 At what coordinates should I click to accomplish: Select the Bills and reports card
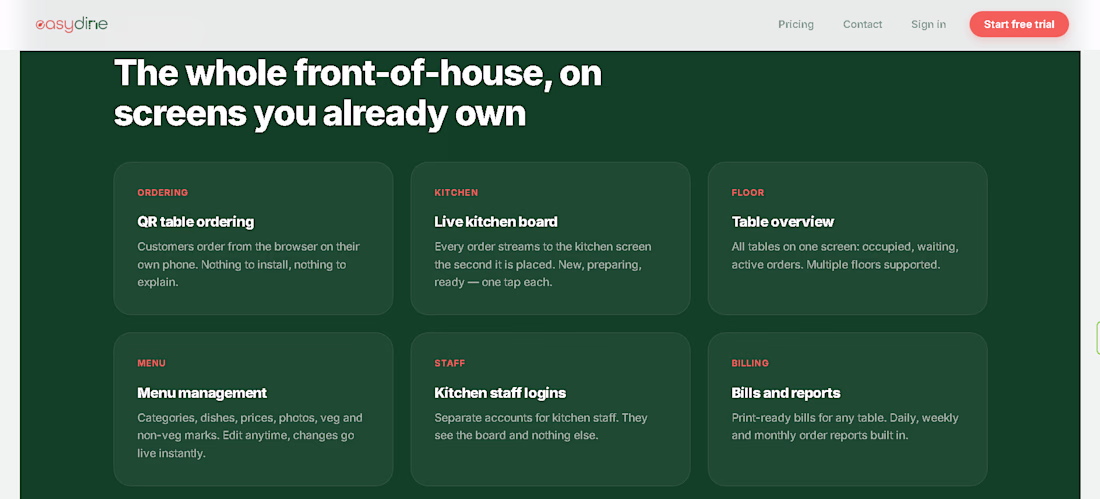847,409
